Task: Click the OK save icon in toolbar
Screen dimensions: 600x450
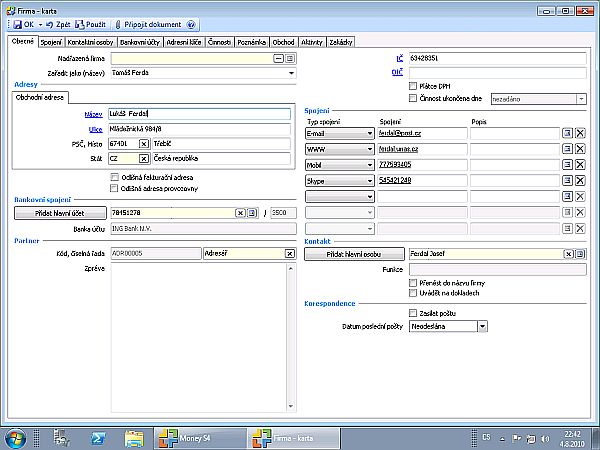Action: pos(18,24)
